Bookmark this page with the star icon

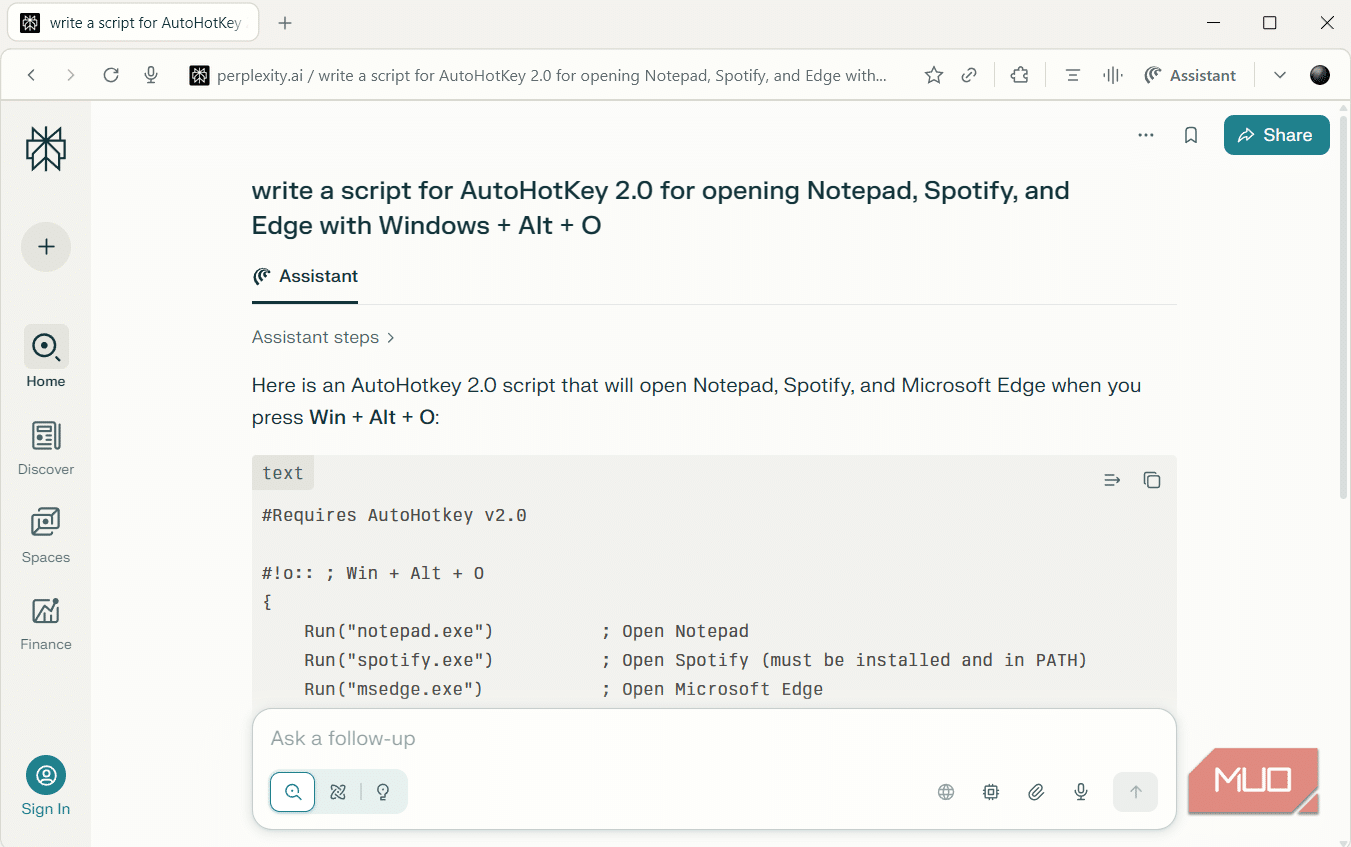click(x=934, y=75)
